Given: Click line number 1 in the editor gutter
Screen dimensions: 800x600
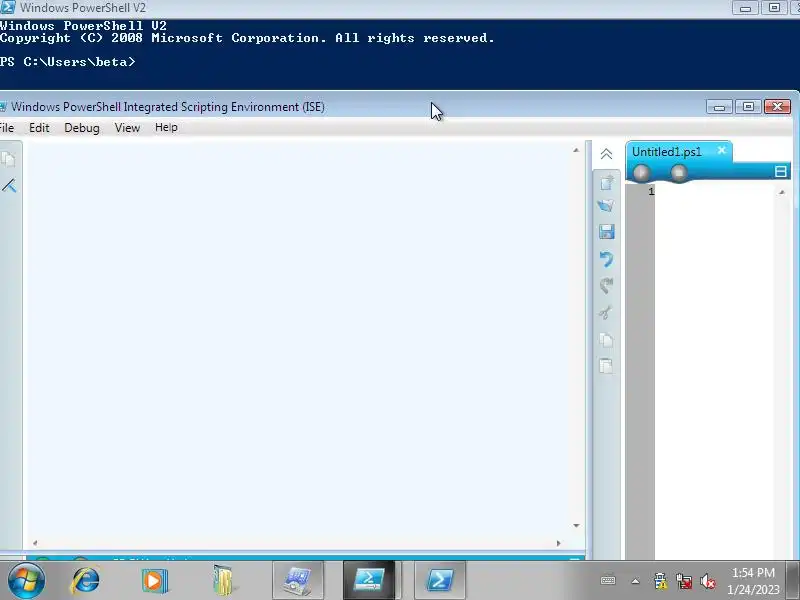Looking at the screenshot, I should (x=651, y=191).
